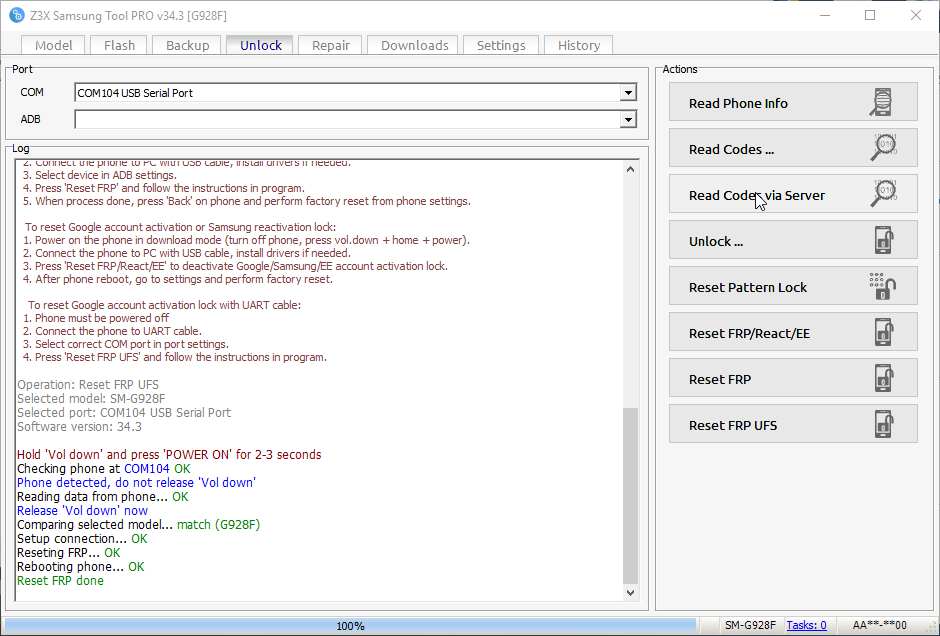The width and height of the screenshot is (940, 636).
Task: Click the phone lock icon on Reset FRP/React/EE
Action: tap(884, 332)
